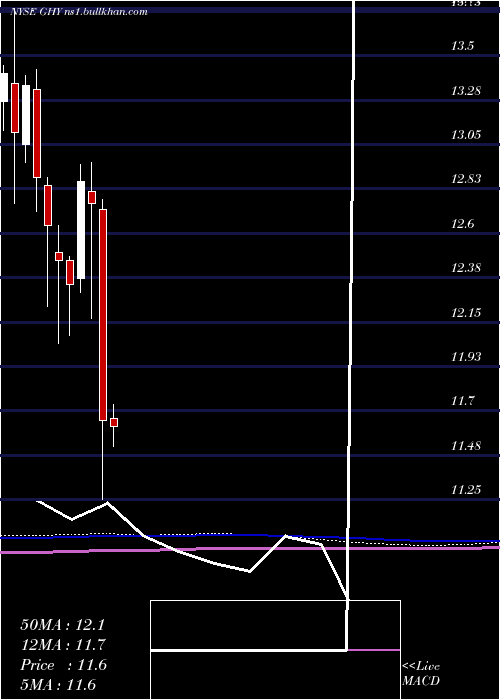Viewport: 500px width, 700px height.
Task: Click the 11.48 price axis label
Action: point(466,445)
